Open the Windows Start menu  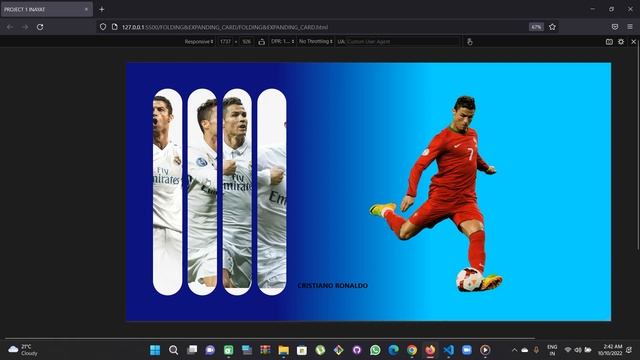[155, 350]
